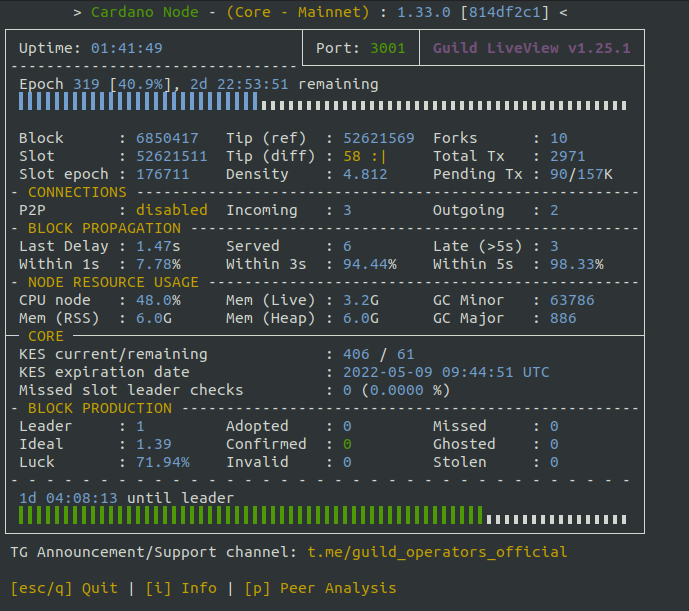Open the t.me/guild_operators_official link
The image size is (689, 611).
click(437, 552)
